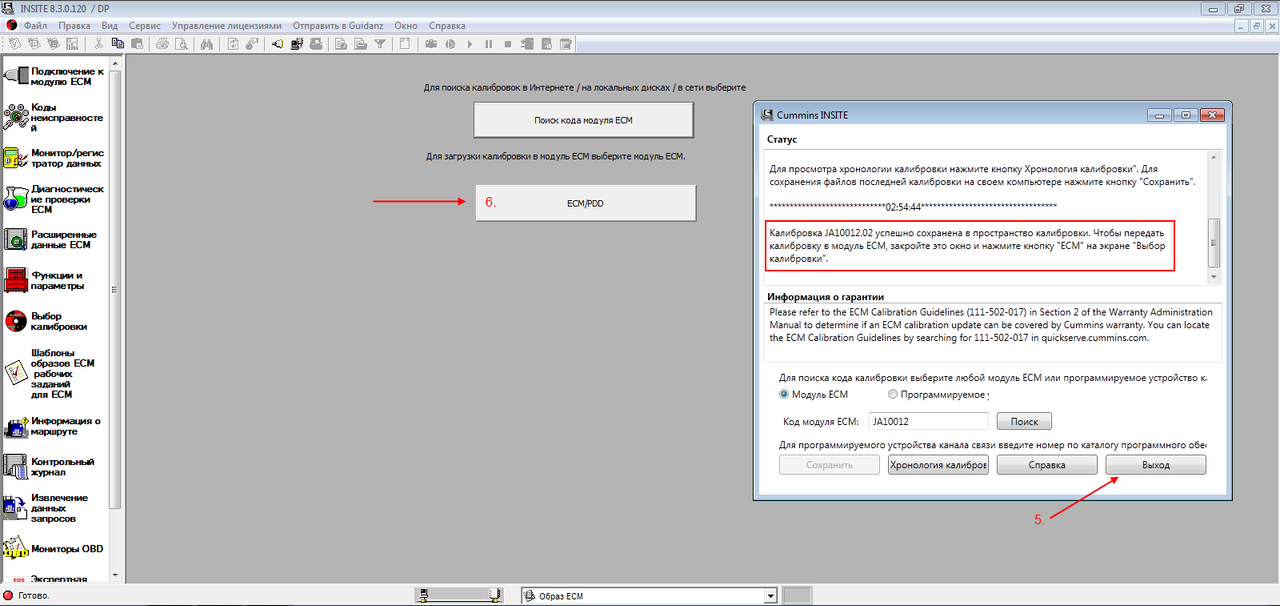Click 'Поиск кода модуля ECM' button
This screenshot has height=606, width=1280.
(x=583, y=120)
